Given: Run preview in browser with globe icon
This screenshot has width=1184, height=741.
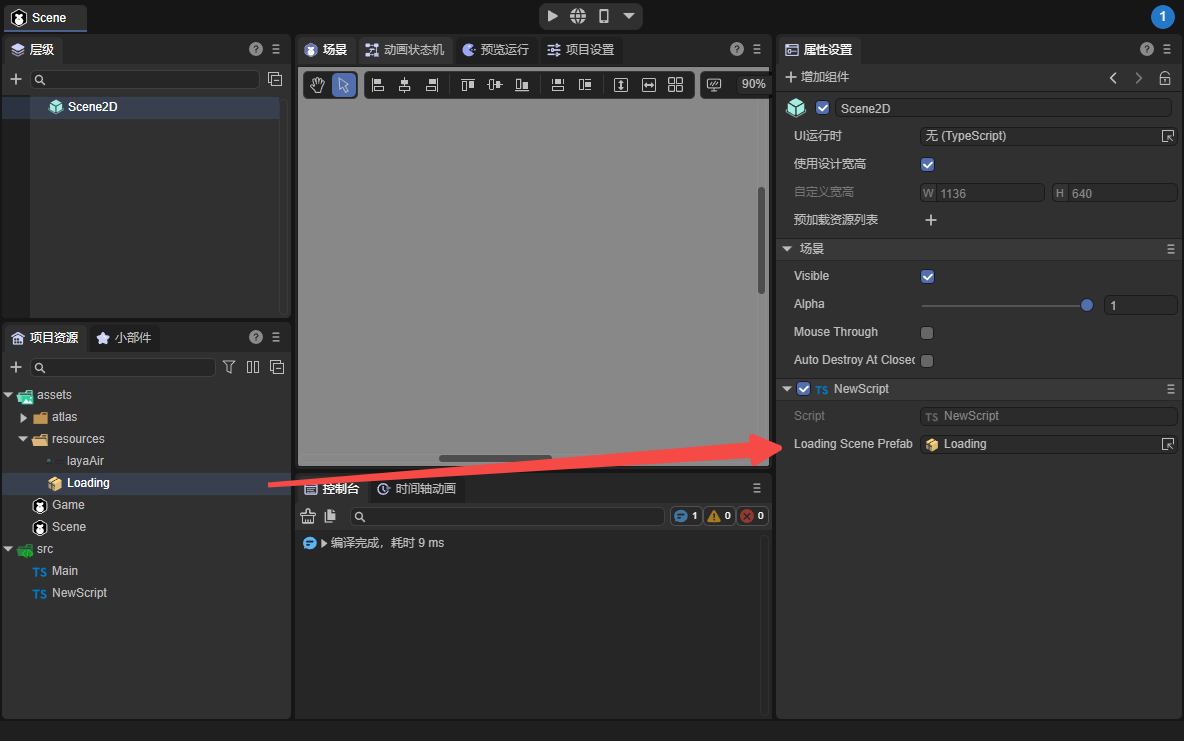Looking at the screenshot, I should 578,16.
